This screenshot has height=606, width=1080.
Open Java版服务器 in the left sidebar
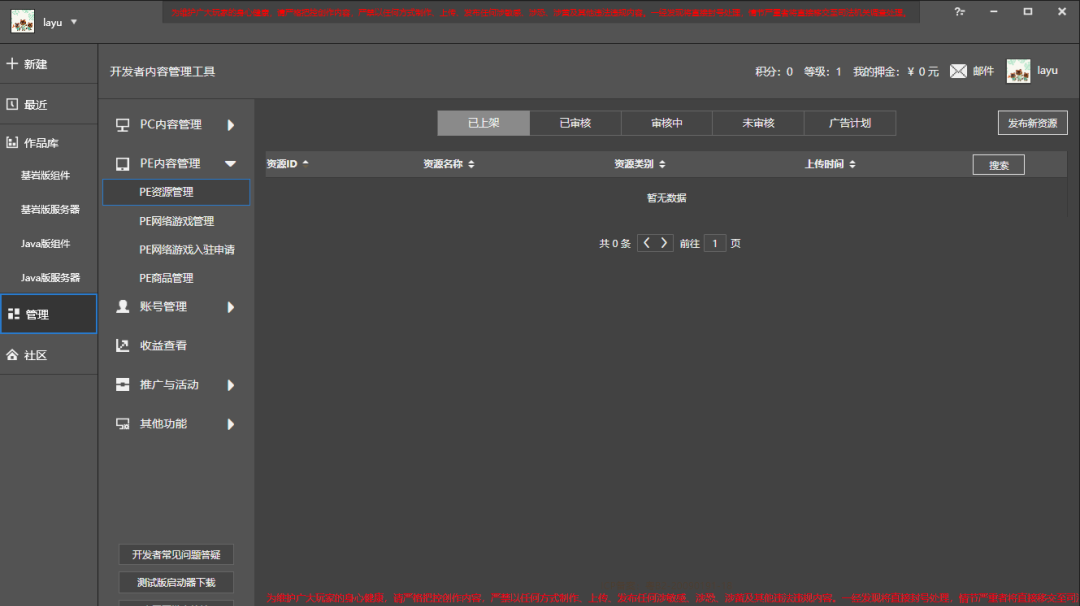click(x=48, y=278)
